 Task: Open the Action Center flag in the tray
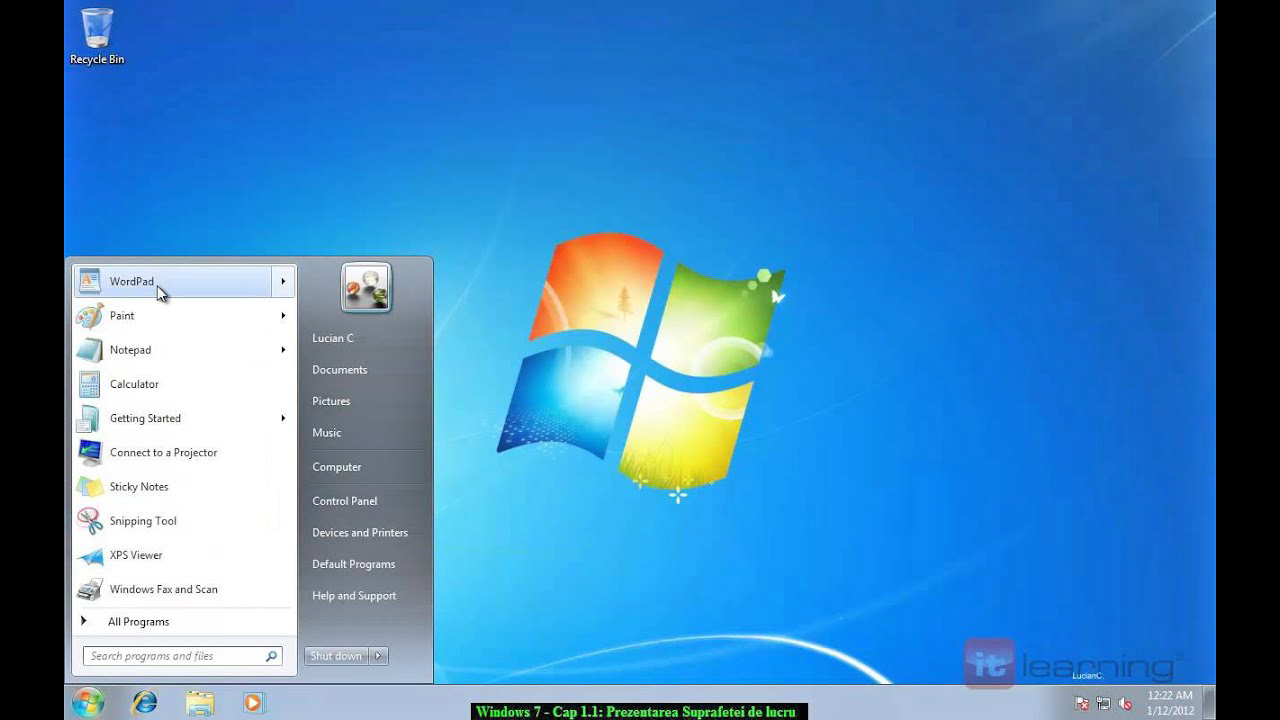click(1081, 702)
